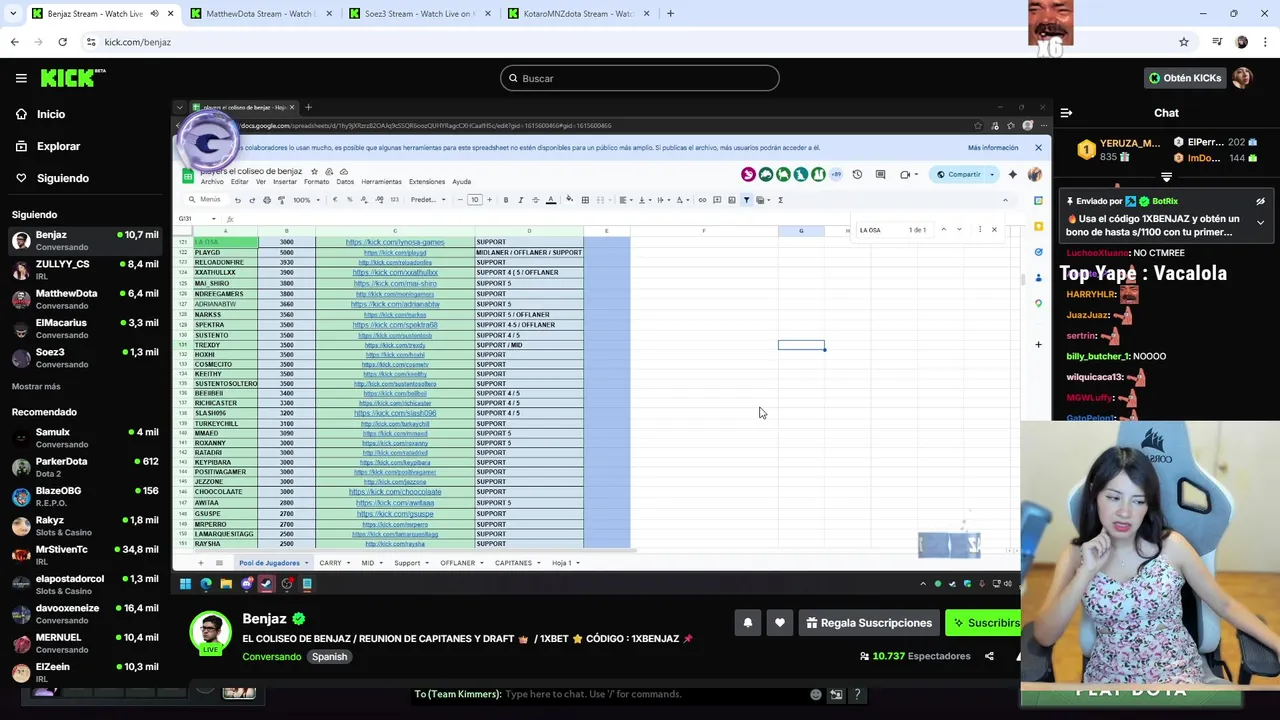The height and width of the screenshot is (720, 1280).
Task: Collapse the chat panel
Action: pos(1066,113)
